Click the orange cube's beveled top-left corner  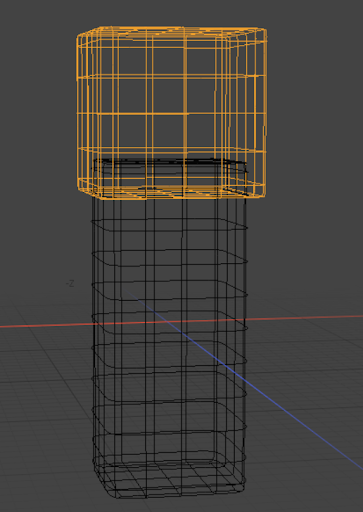[x=83, y=33]
